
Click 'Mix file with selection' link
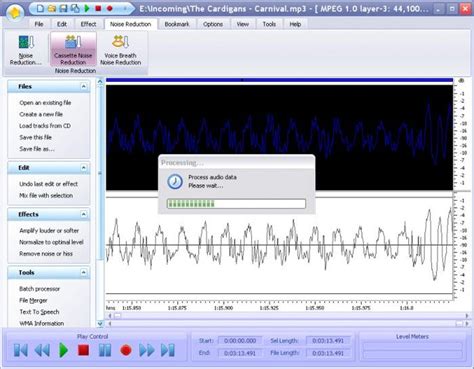(46, 196)
